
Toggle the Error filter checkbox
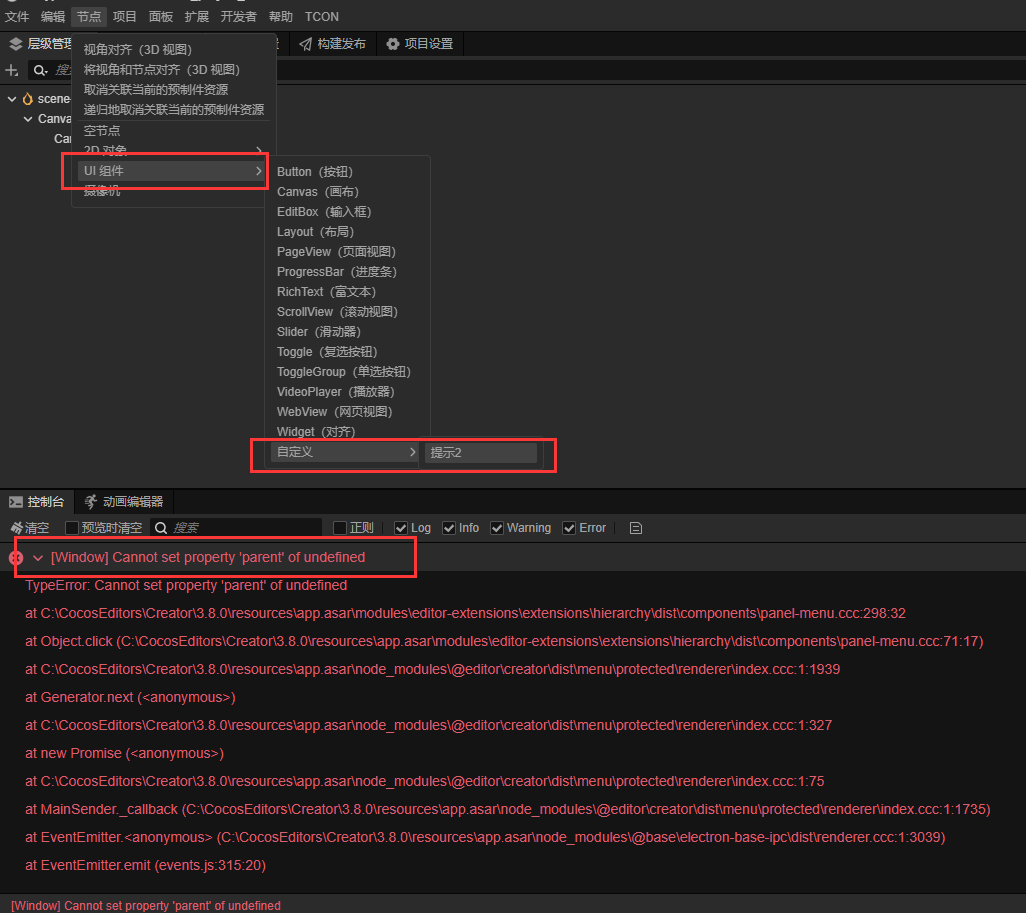pos(569,528)
